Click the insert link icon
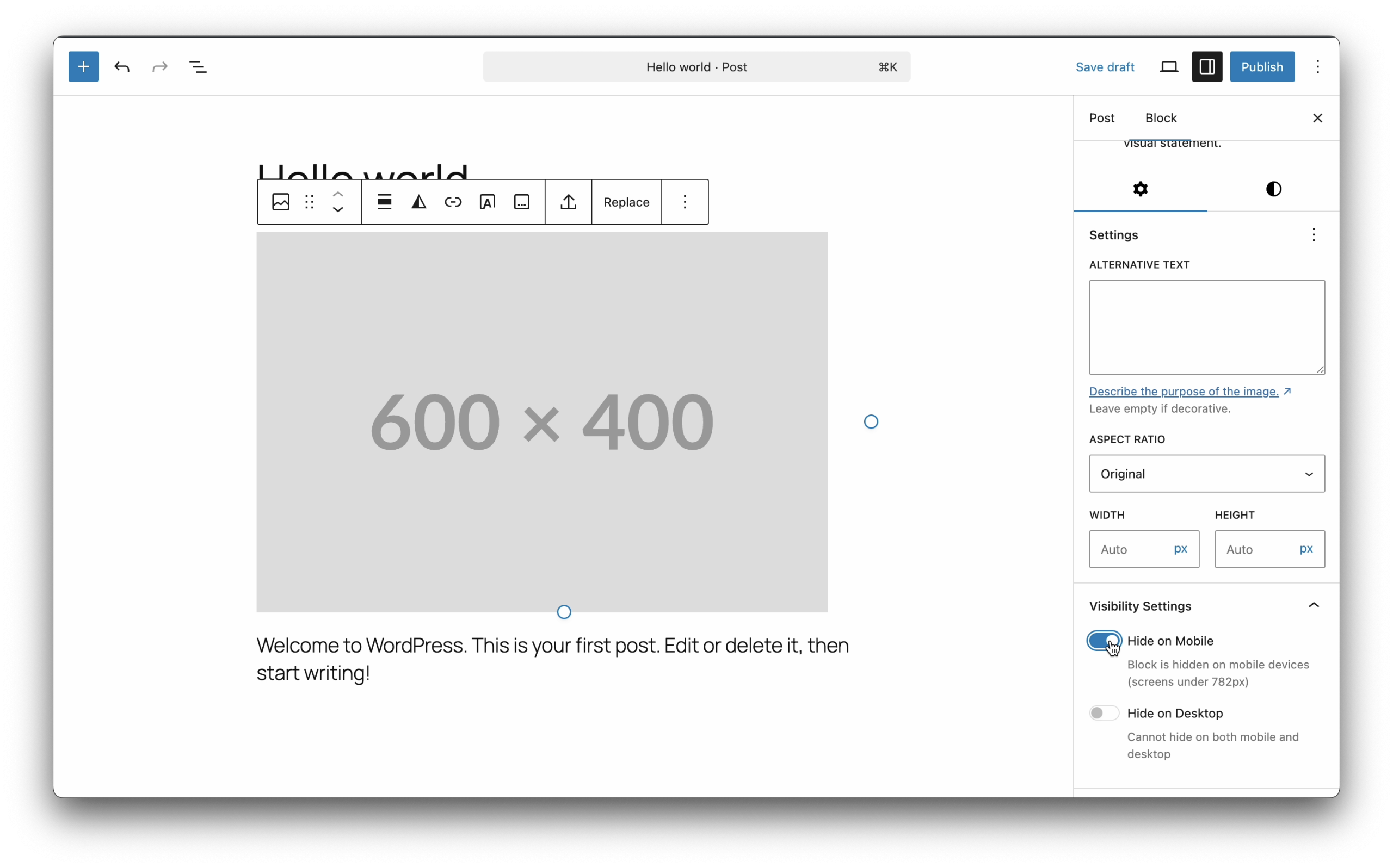Viewport: 1393px width, 868px height. click(453, 202)
